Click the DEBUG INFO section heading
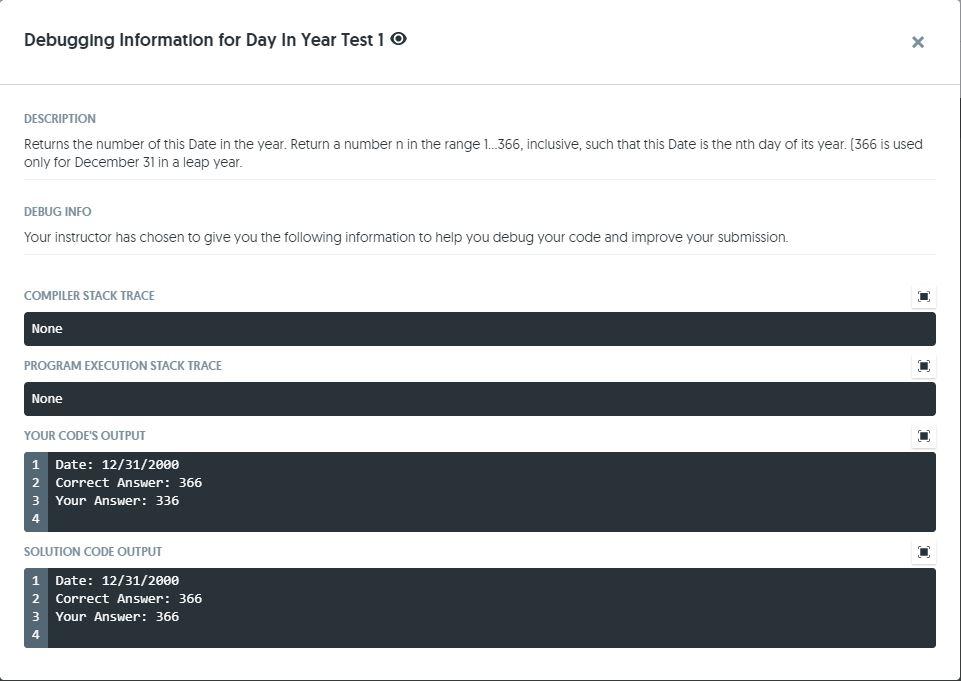This screenshot has width=961, height=681. (58, 211)
